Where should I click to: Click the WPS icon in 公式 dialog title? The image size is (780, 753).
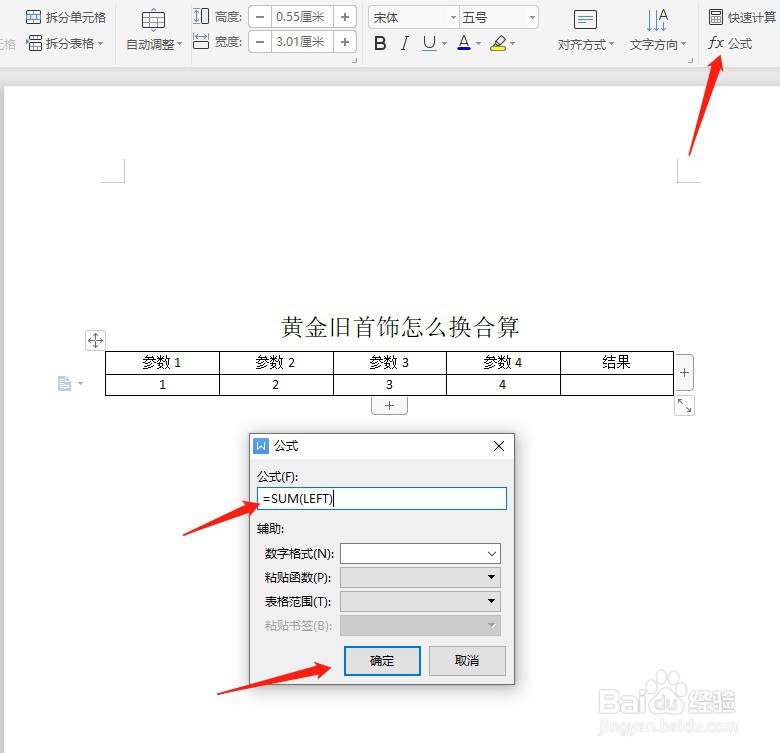tap(261, 446)
